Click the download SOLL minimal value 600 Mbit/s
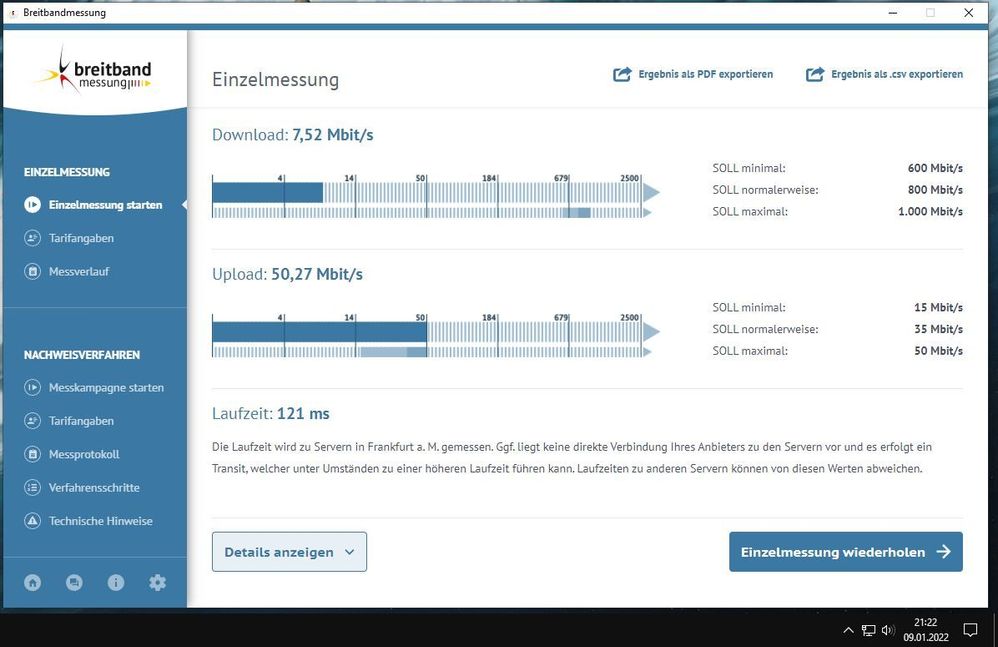Viewport: 998px width, 647px height. tap(935, 168)
